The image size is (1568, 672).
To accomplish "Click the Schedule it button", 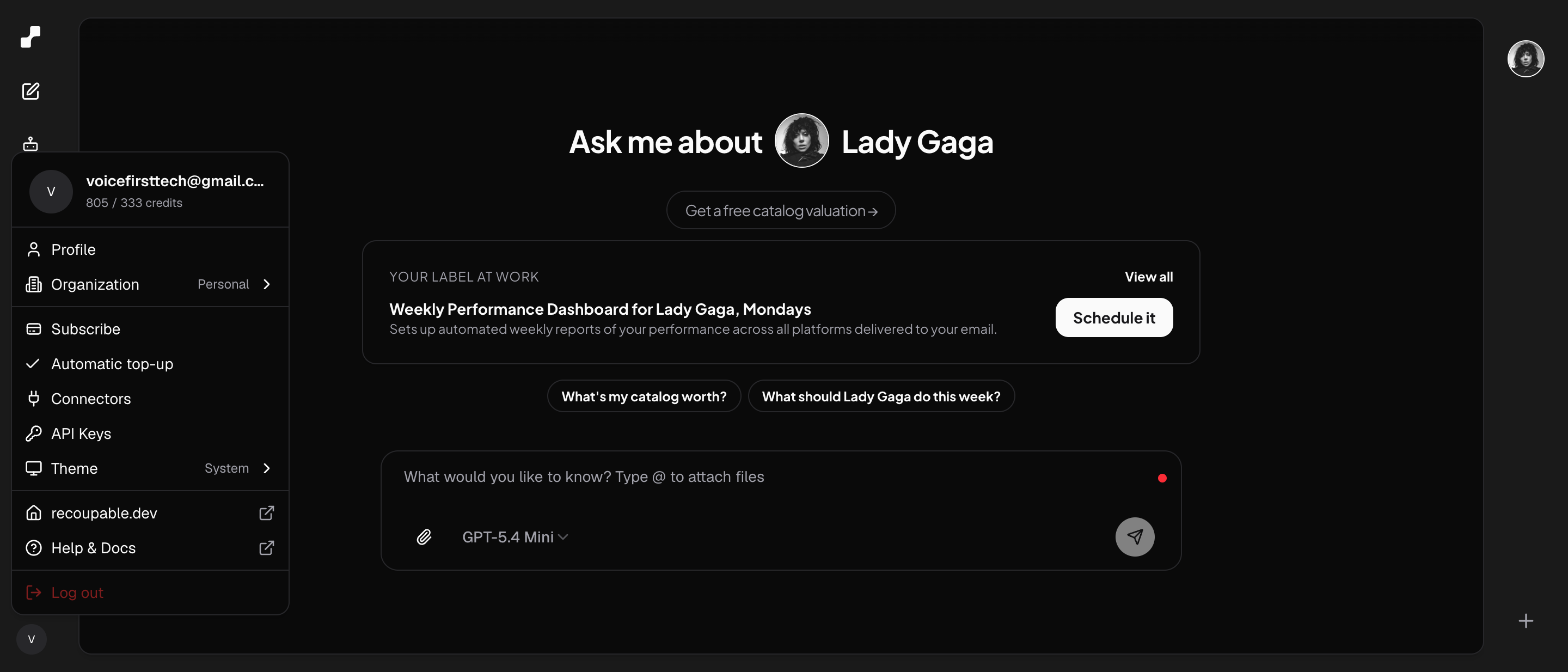I will pos(1114,317).
